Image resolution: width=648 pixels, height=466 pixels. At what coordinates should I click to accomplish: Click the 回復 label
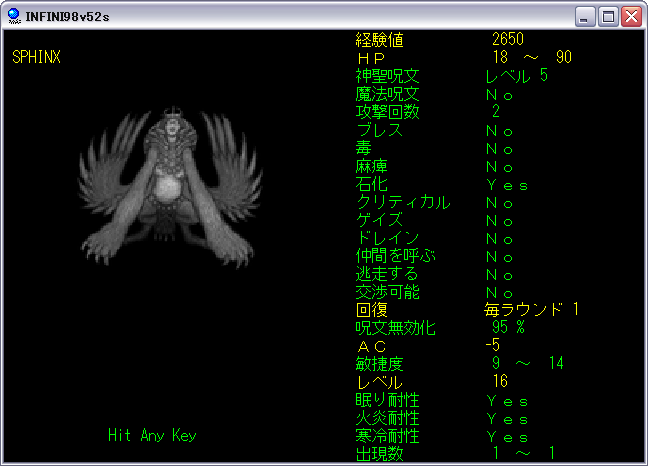tap(371, 310)
